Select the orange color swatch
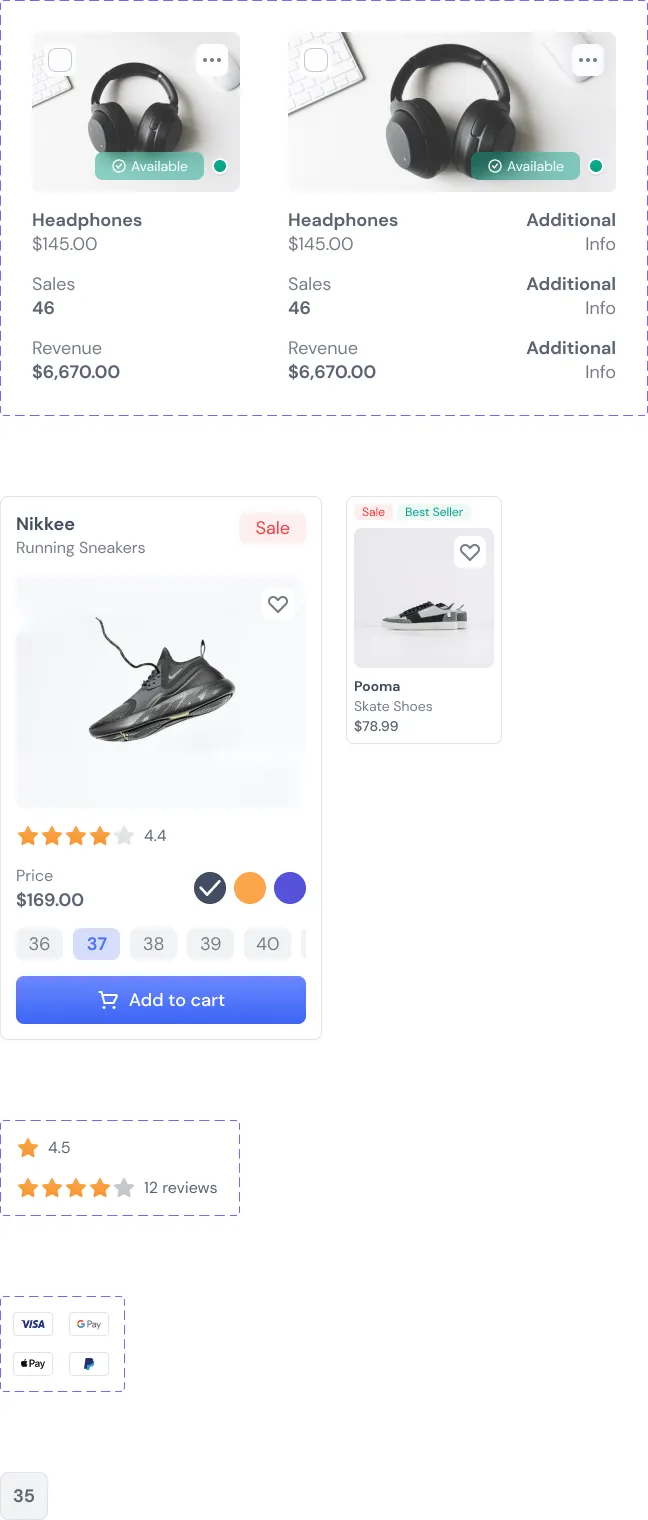Image resolution: width=648 pixels, height=1520 pixels. tap(250, 888)
